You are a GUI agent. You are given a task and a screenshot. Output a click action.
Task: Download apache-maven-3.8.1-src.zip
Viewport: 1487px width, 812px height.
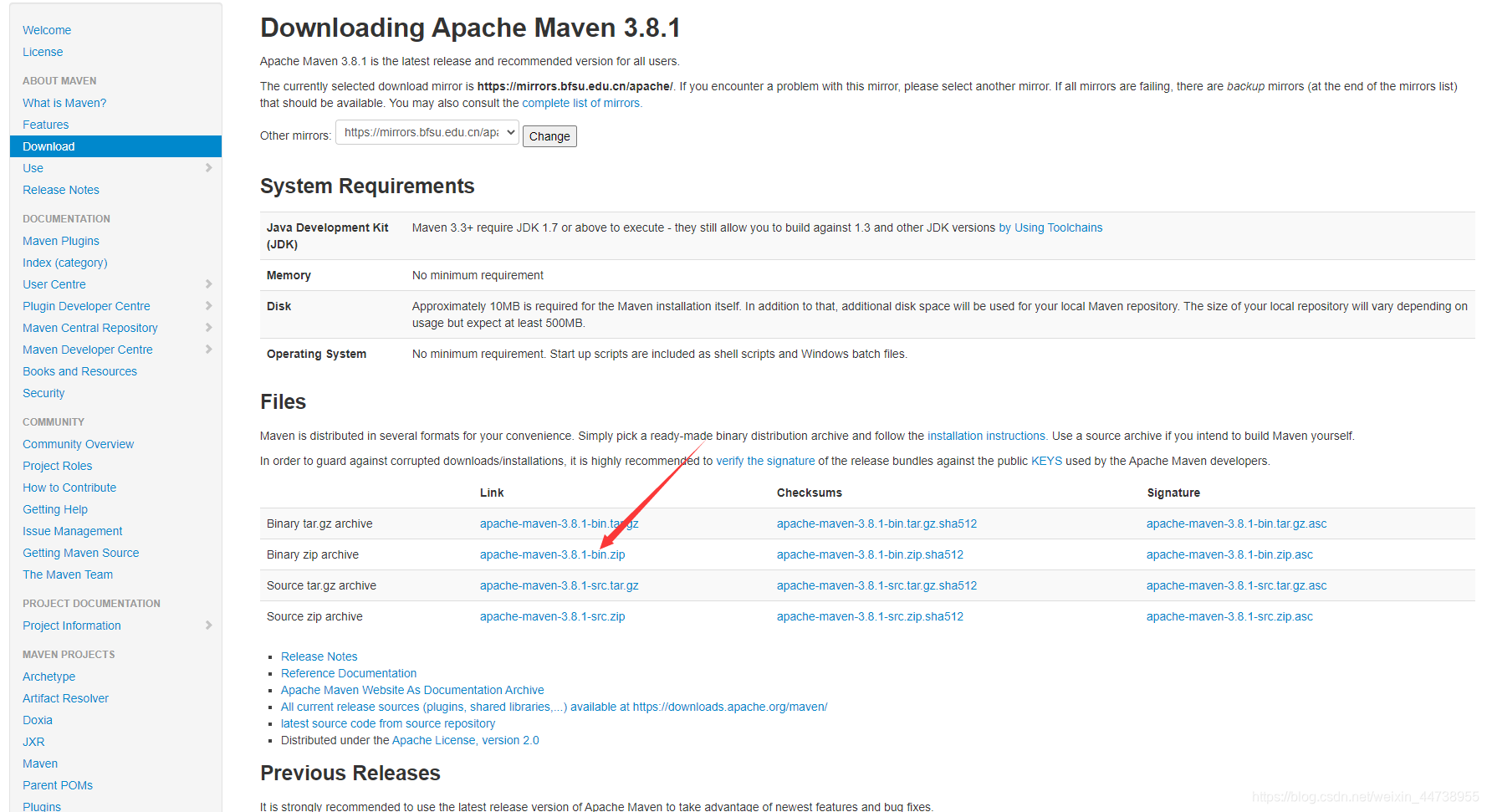point(553,616)
